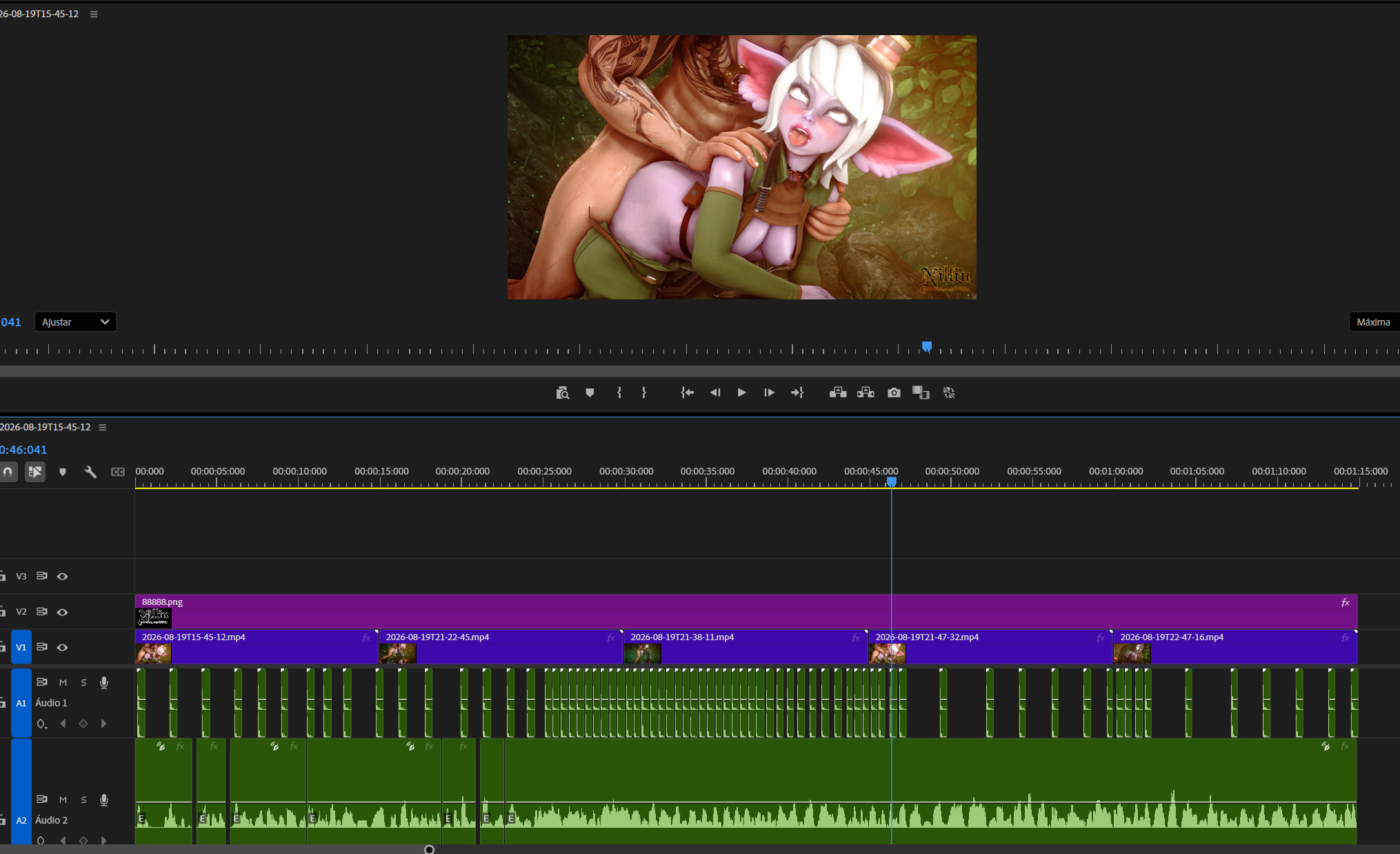1400x854 pixels.
Task: Hide track V3 with its eye icon
Action: tap(62, 576)
